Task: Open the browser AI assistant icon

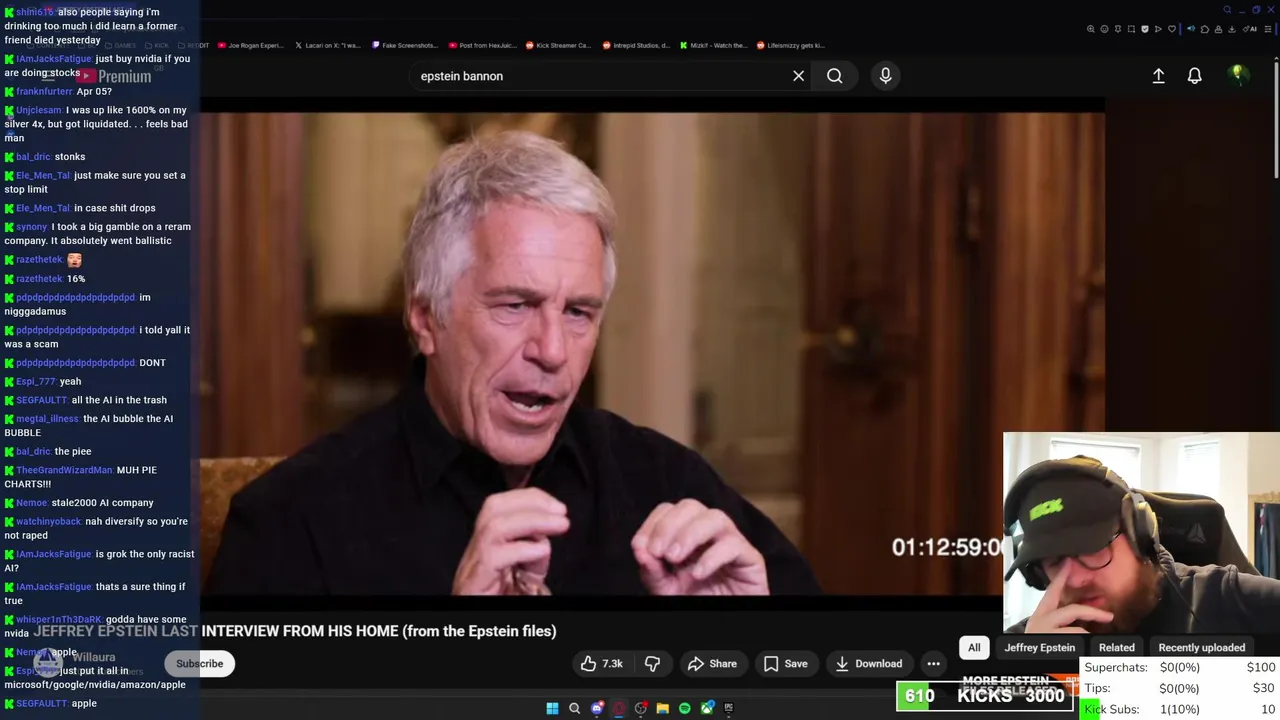Action: pyautogui.click(x=1248, y=29)
